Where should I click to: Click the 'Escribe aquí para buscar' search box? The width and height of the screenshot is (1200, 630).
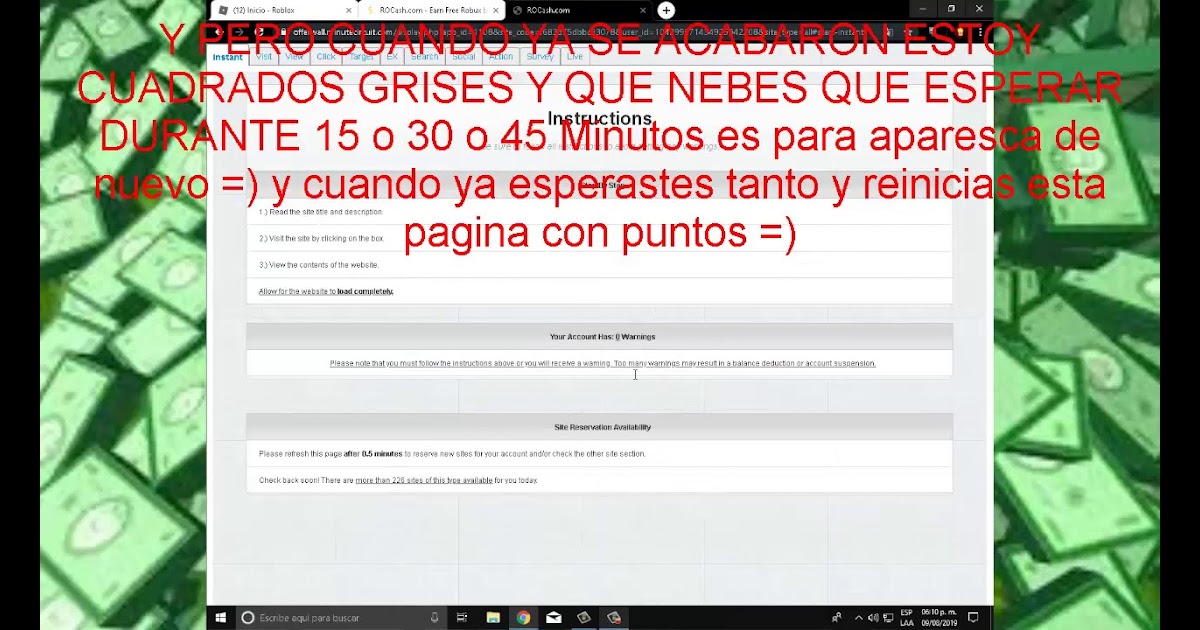point(340,618)
